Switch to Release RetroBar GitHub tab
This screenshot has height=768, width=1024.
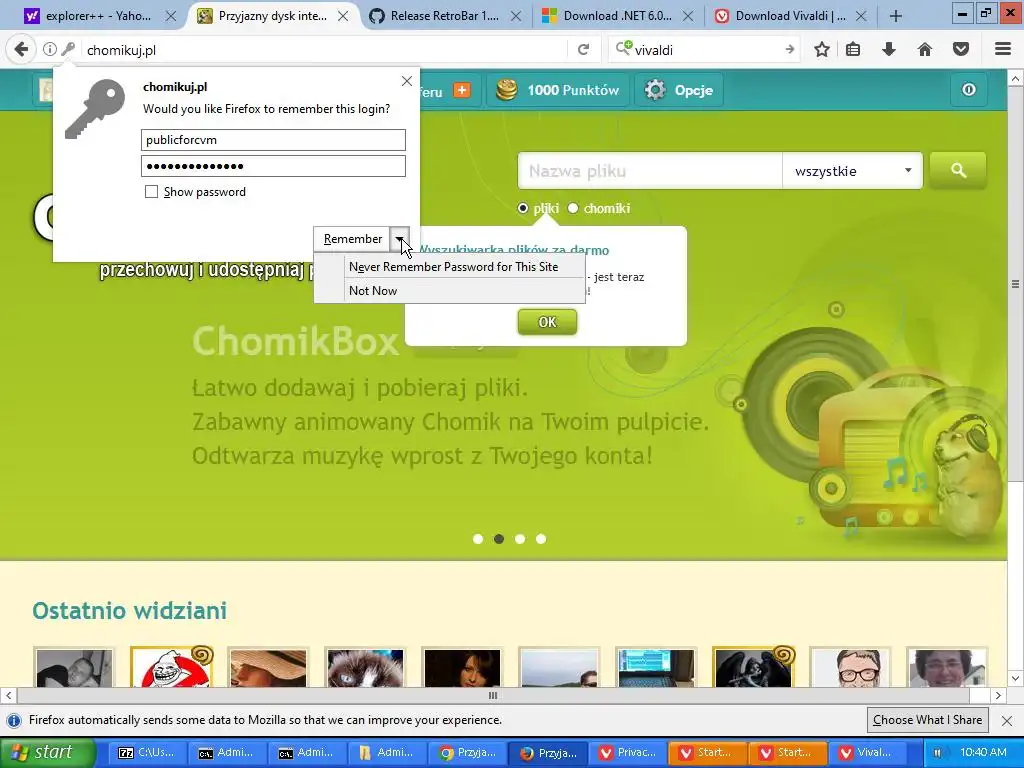click(x=445, y=16)
